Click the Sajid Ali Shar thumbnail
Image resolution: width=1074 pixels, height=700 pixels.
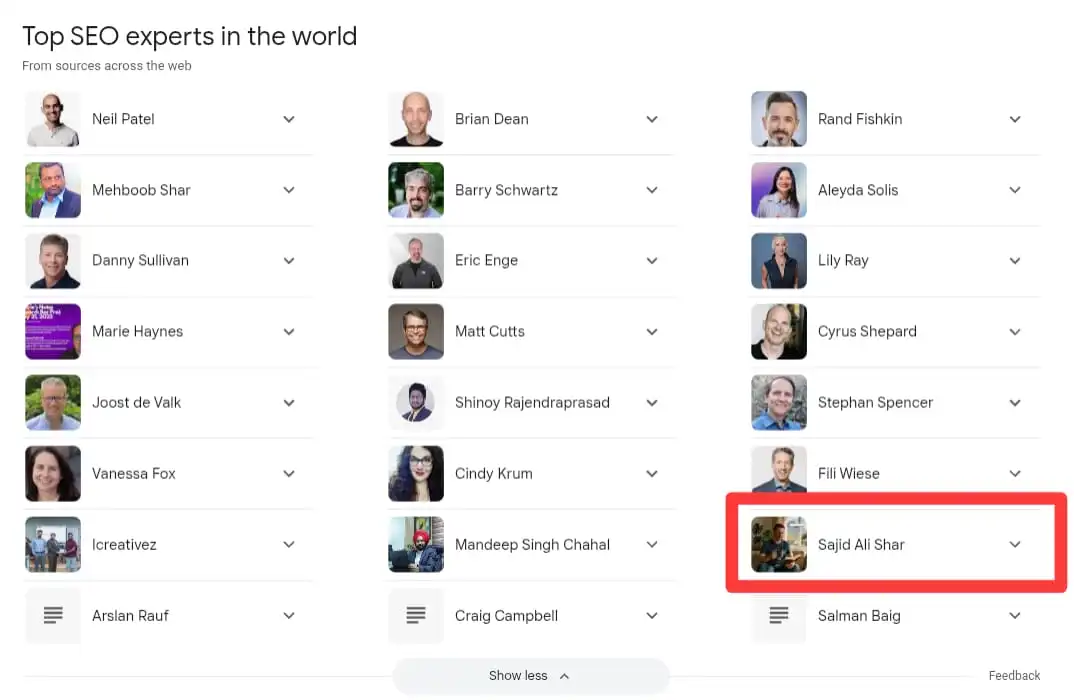[779, 545]
